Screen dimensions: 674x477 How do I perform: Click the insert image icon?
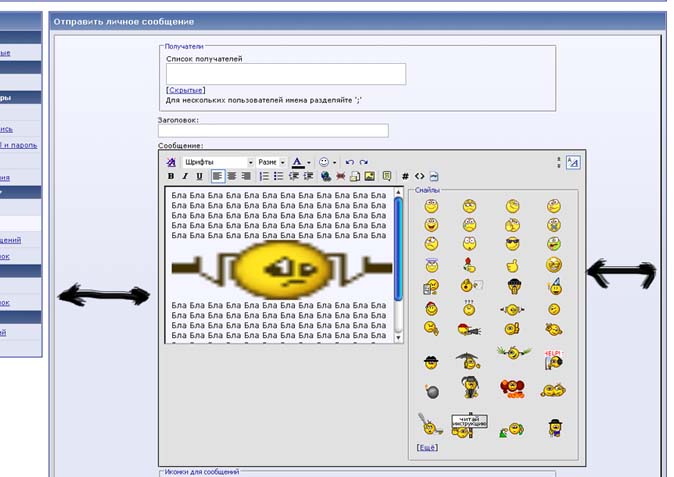point(370,176)
